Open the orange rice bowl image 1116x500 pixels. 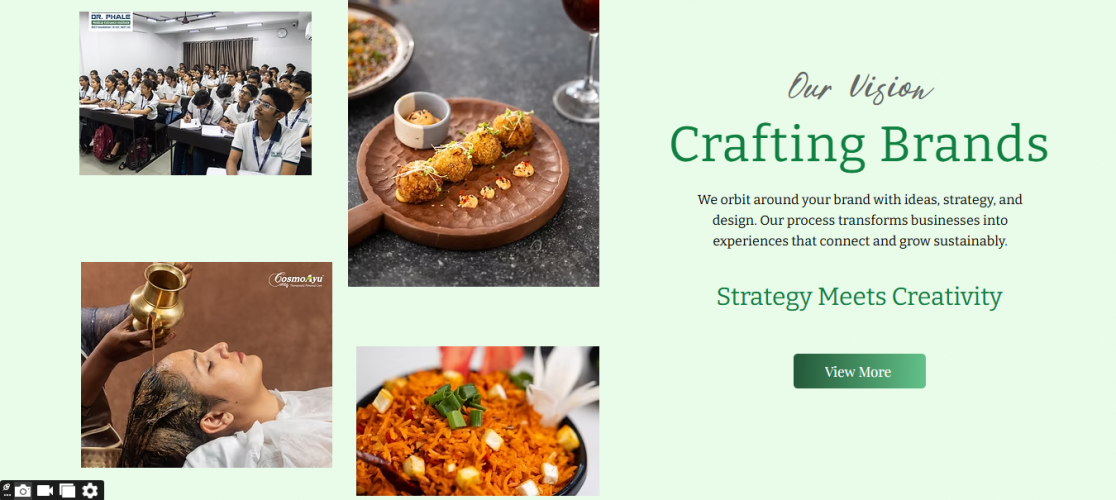coord(478,421)
